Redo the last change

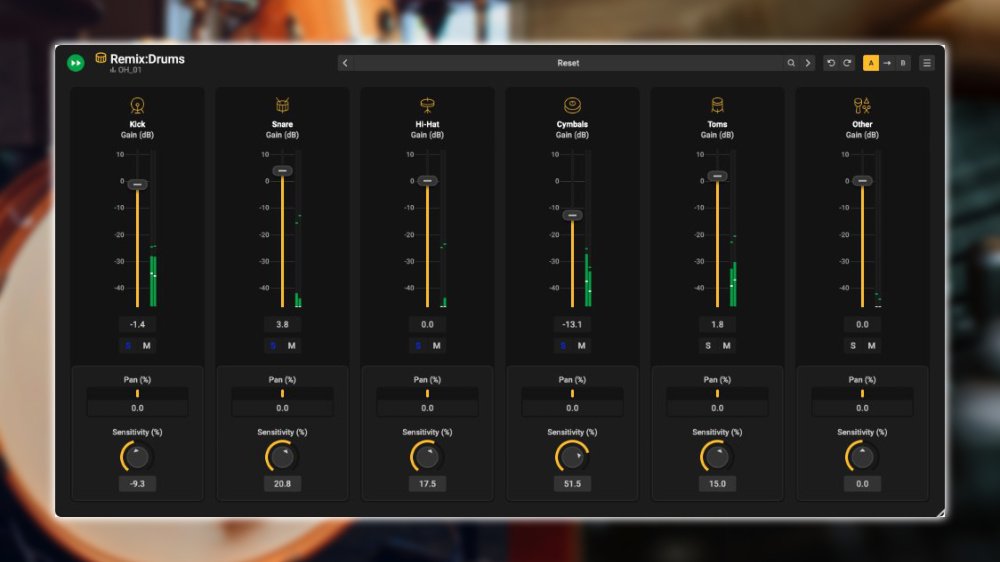847,63
